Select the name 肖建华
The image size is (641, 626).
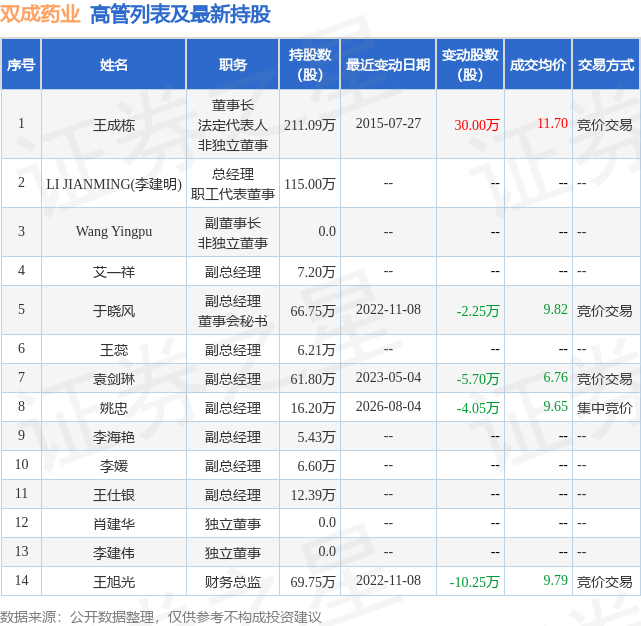pos(114,524)
